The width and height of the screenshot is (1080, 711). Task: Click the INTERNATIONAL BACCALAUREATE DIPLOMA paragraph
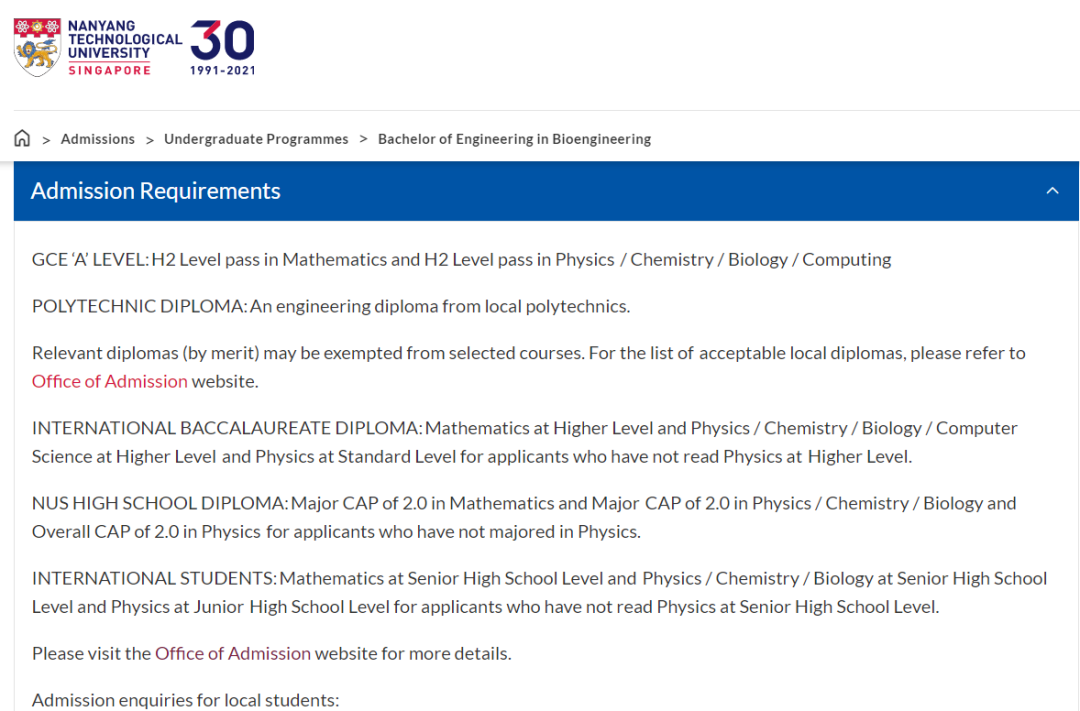(524, 442)
